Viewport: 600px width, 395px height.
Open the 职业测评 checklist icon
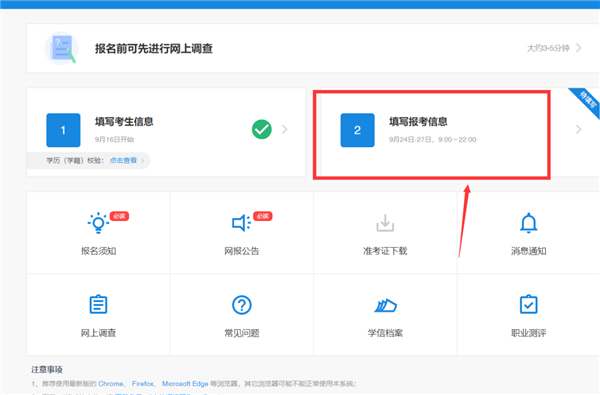coord(528,304)
